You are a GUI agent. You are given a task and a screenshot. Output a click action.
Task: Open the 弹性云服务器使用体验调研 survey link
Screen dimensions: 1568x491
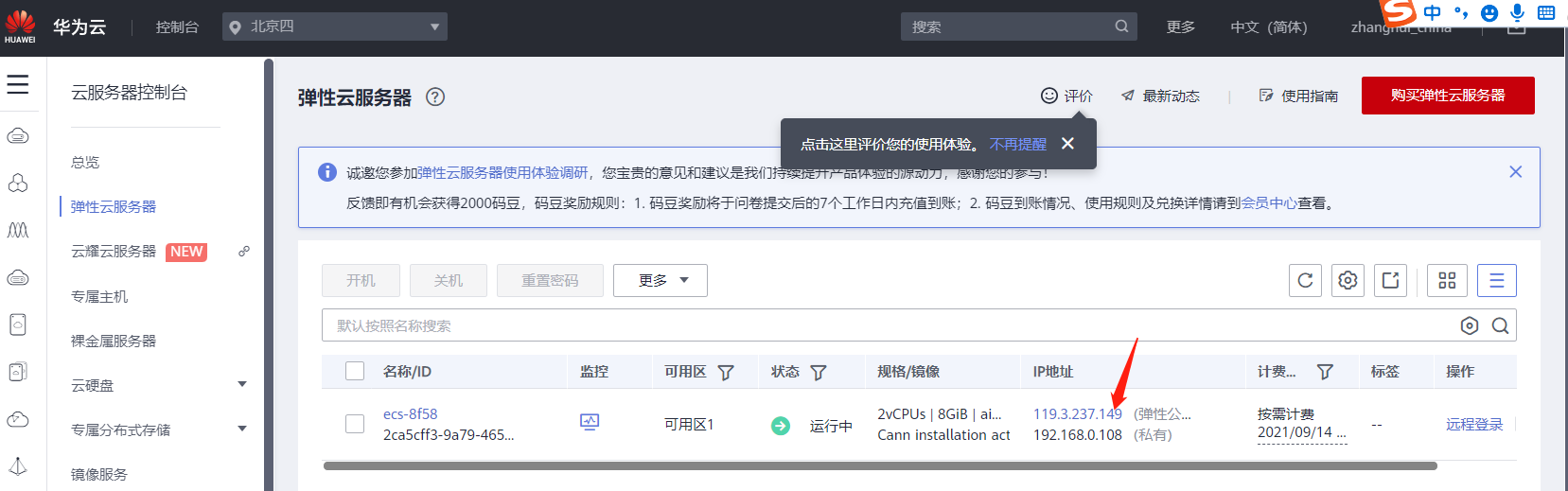[x=502, y=173]
